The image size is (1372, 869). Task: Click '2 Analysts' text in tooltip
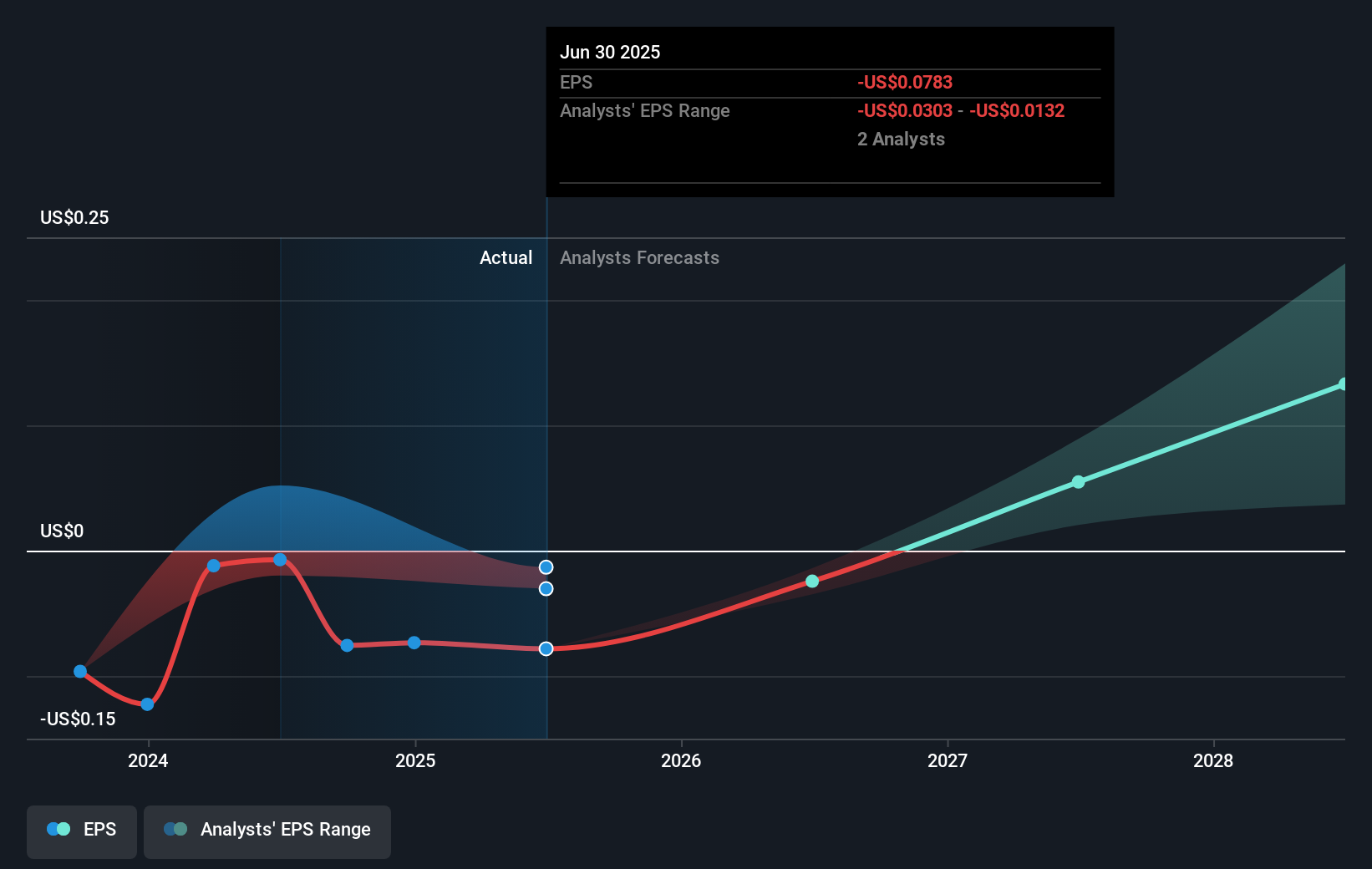point(901,139)
